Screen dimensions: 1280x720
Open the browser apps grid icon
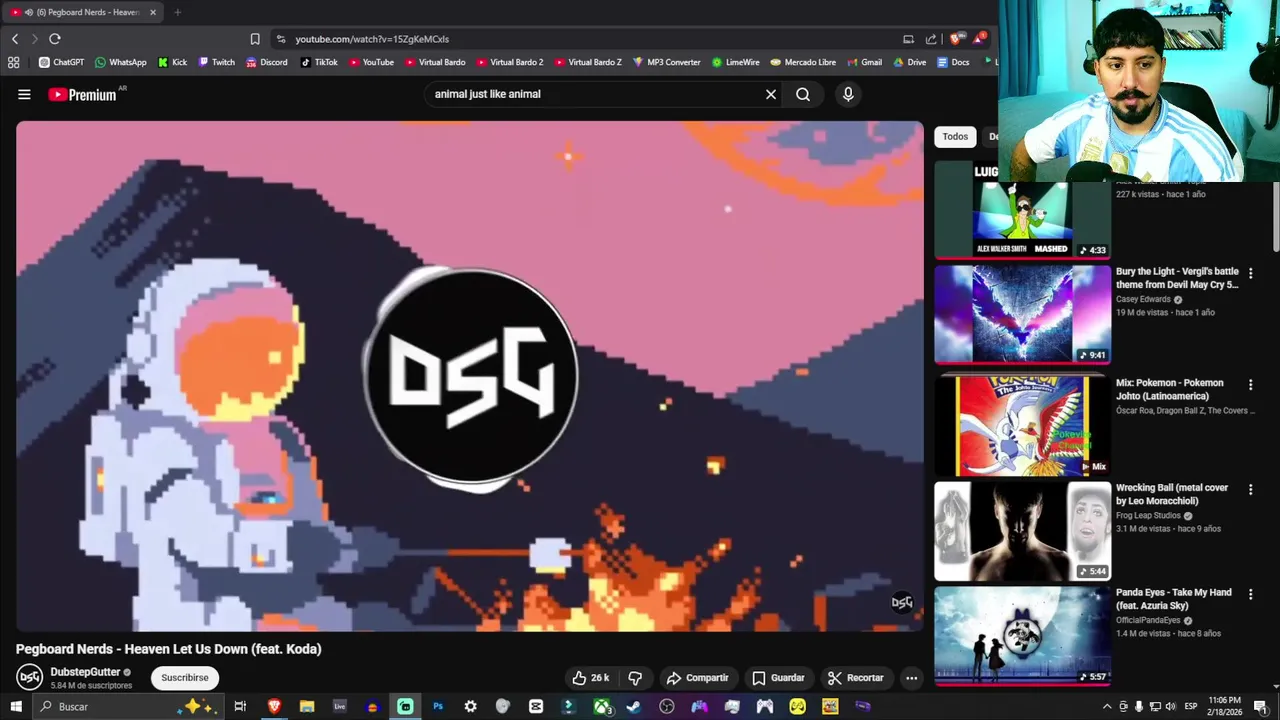pyautogui.click(x=13, y=62)
